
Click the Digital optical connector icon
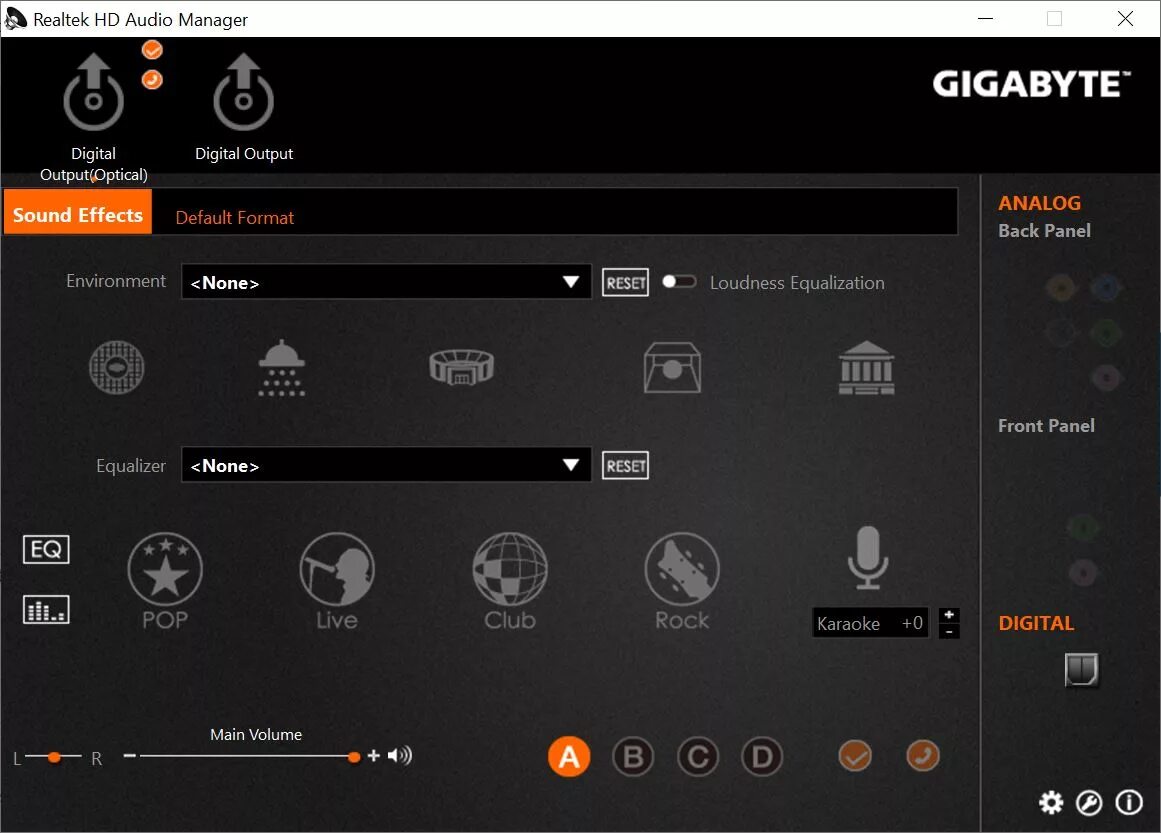point(1082,670)
